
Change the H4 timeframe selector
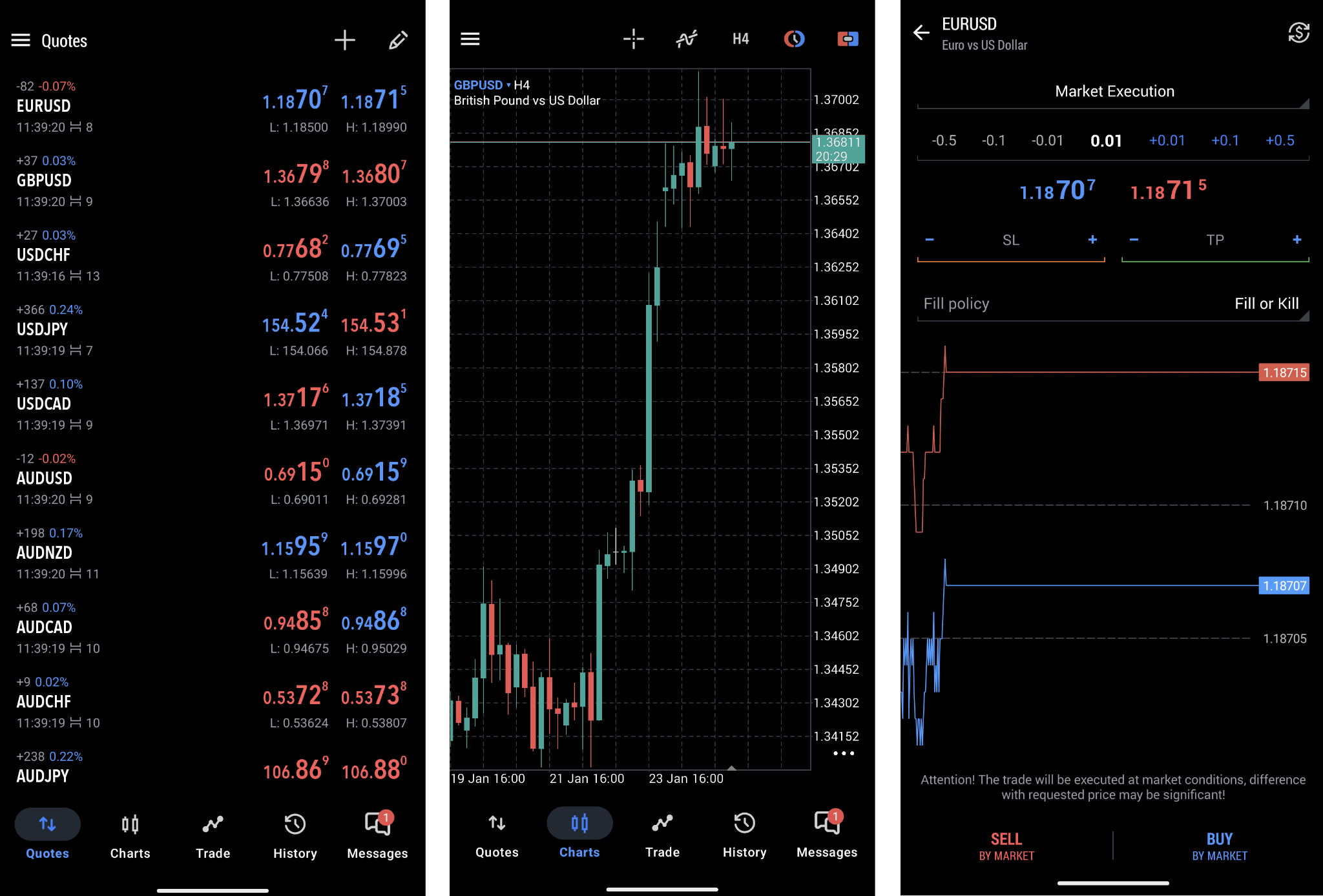740,39
